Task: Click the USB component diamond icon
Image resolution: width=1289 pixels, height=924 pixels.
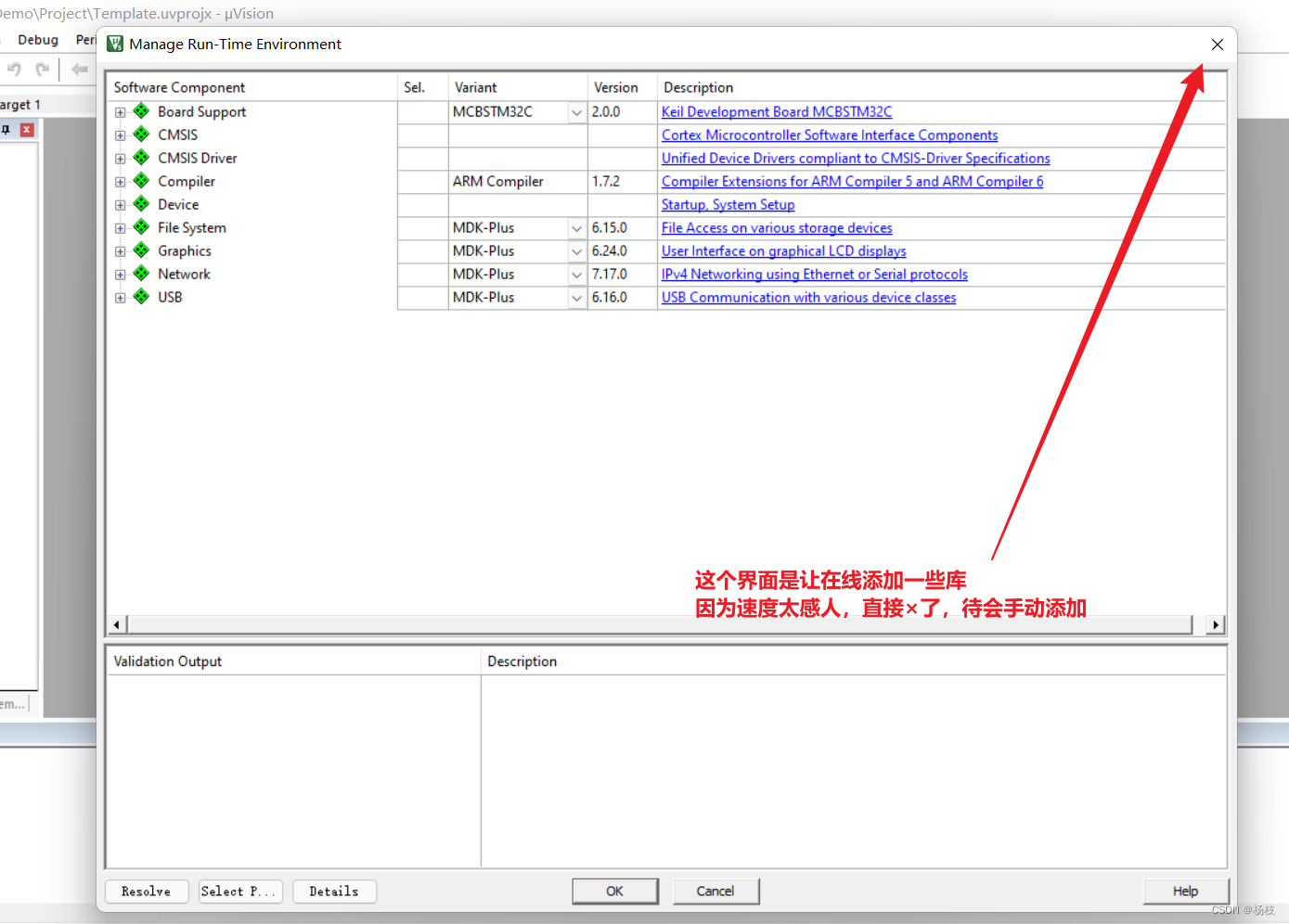Action: (141, 297)
